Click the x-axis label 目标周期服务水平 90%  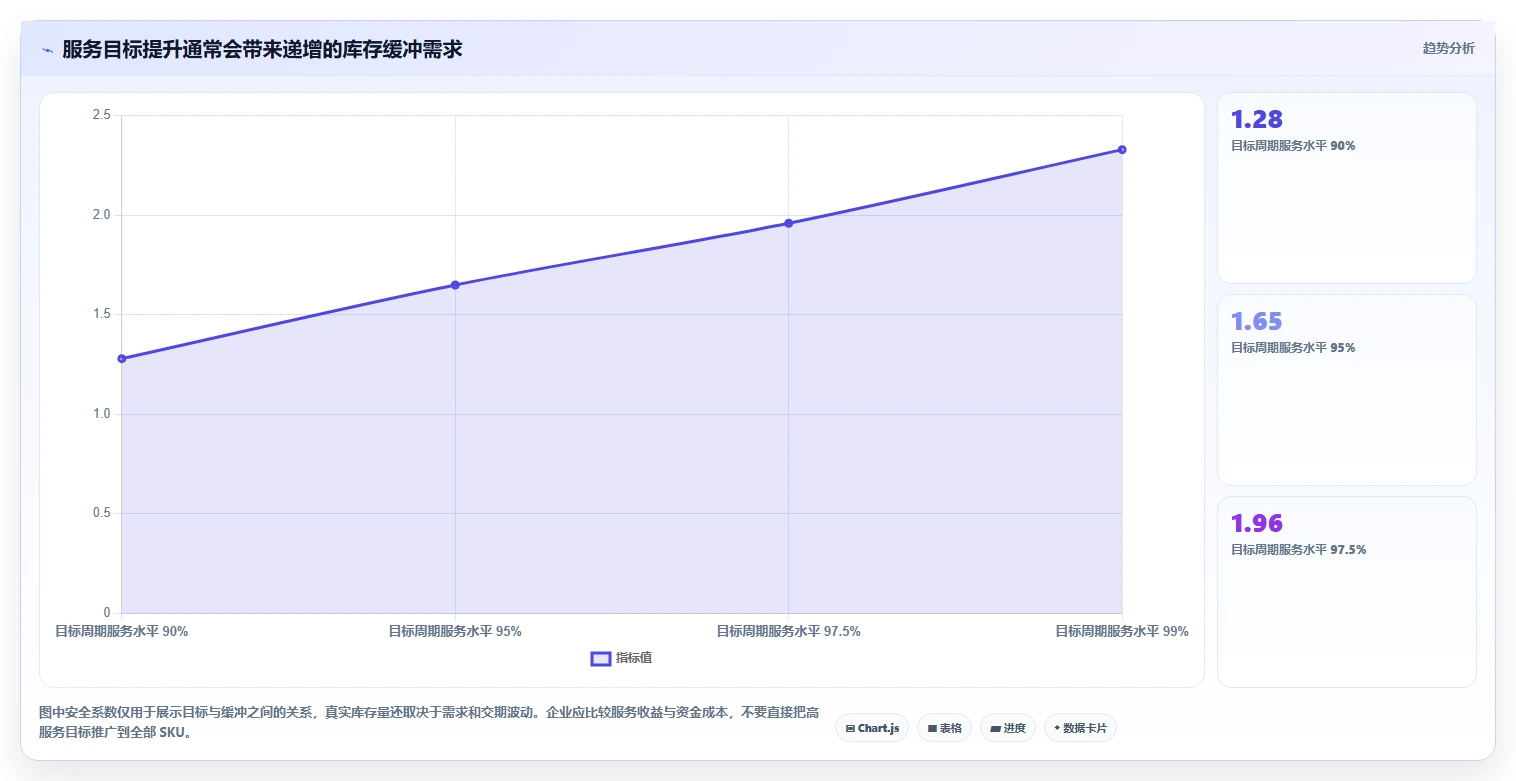point(121,632)
